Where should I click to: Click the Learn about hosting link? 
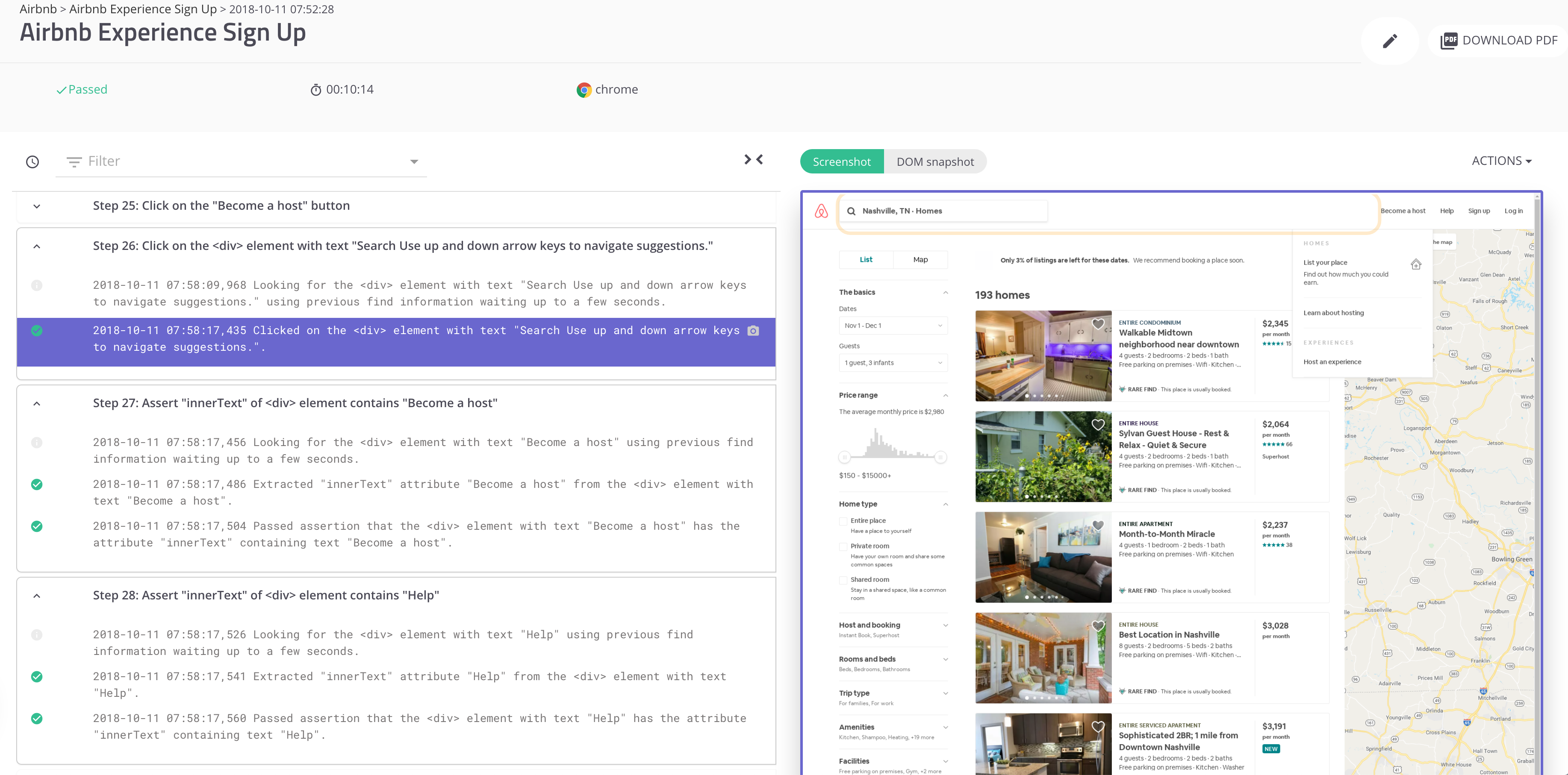click(1333, 313)
